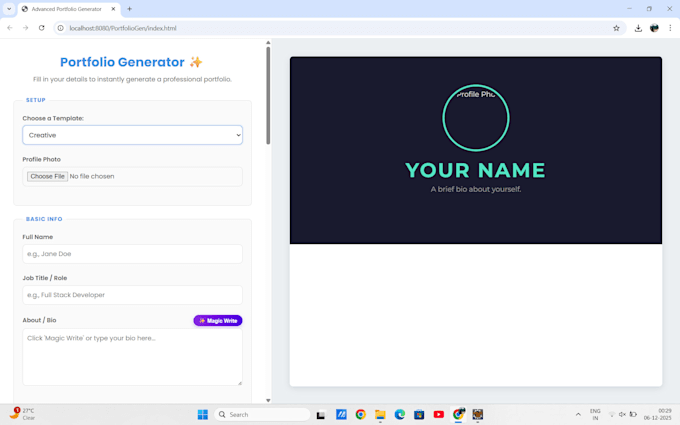Open Chrome from the taskbar
The width and height of the screenshot is (680, 425).
360,415
